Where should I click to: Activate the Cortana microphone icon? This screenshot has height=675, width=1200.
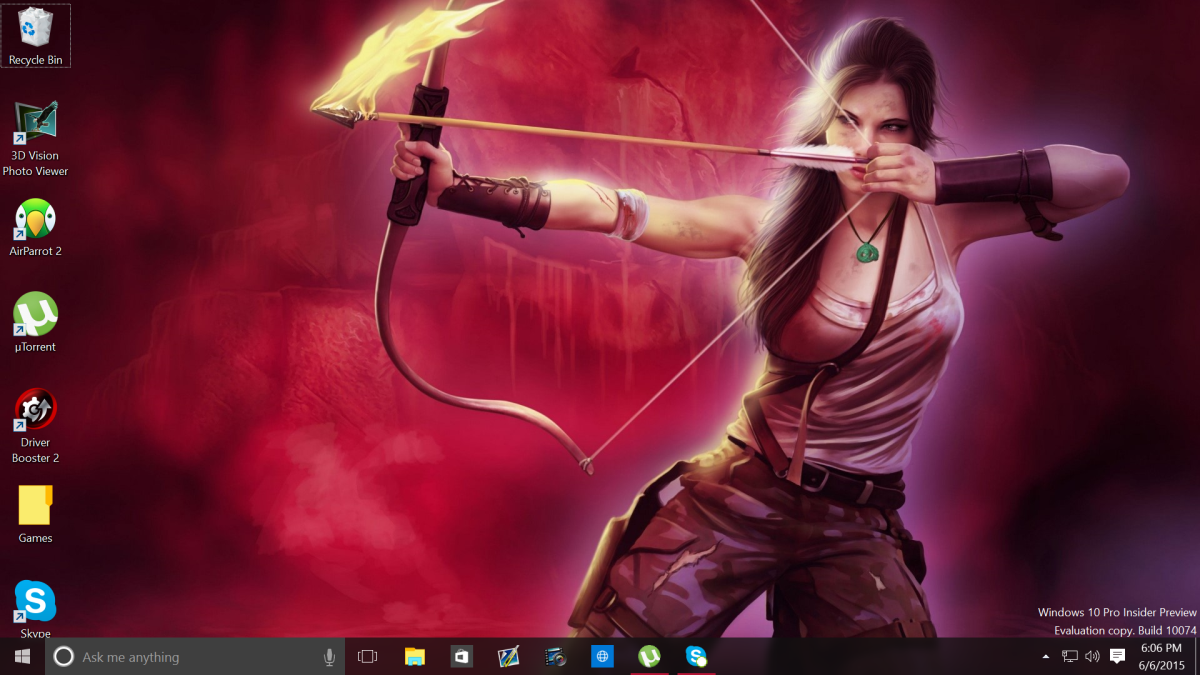click(x=329, y=657)
